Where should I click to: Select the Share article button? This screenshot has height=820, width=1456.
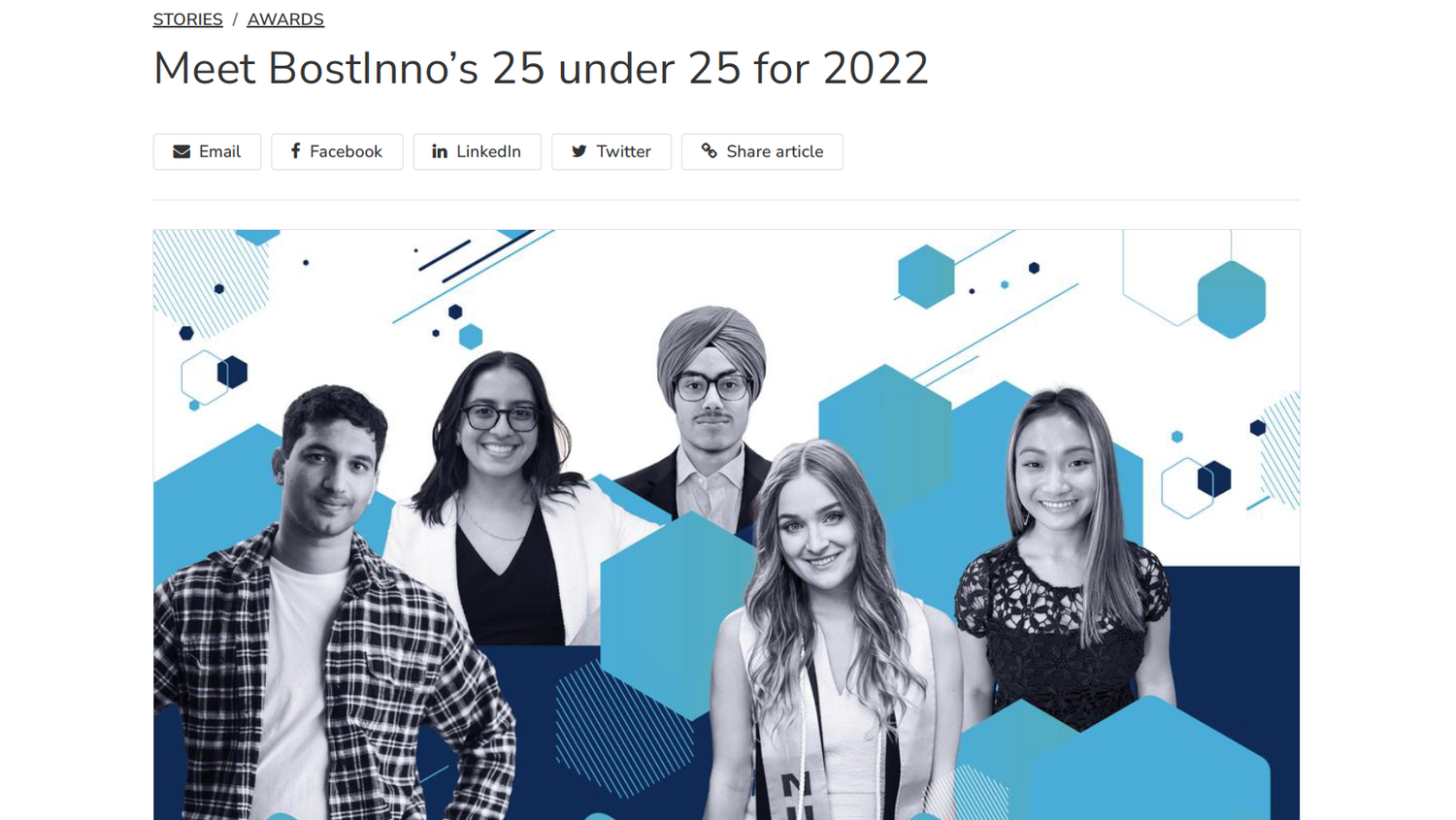click(x=762, y=151)
